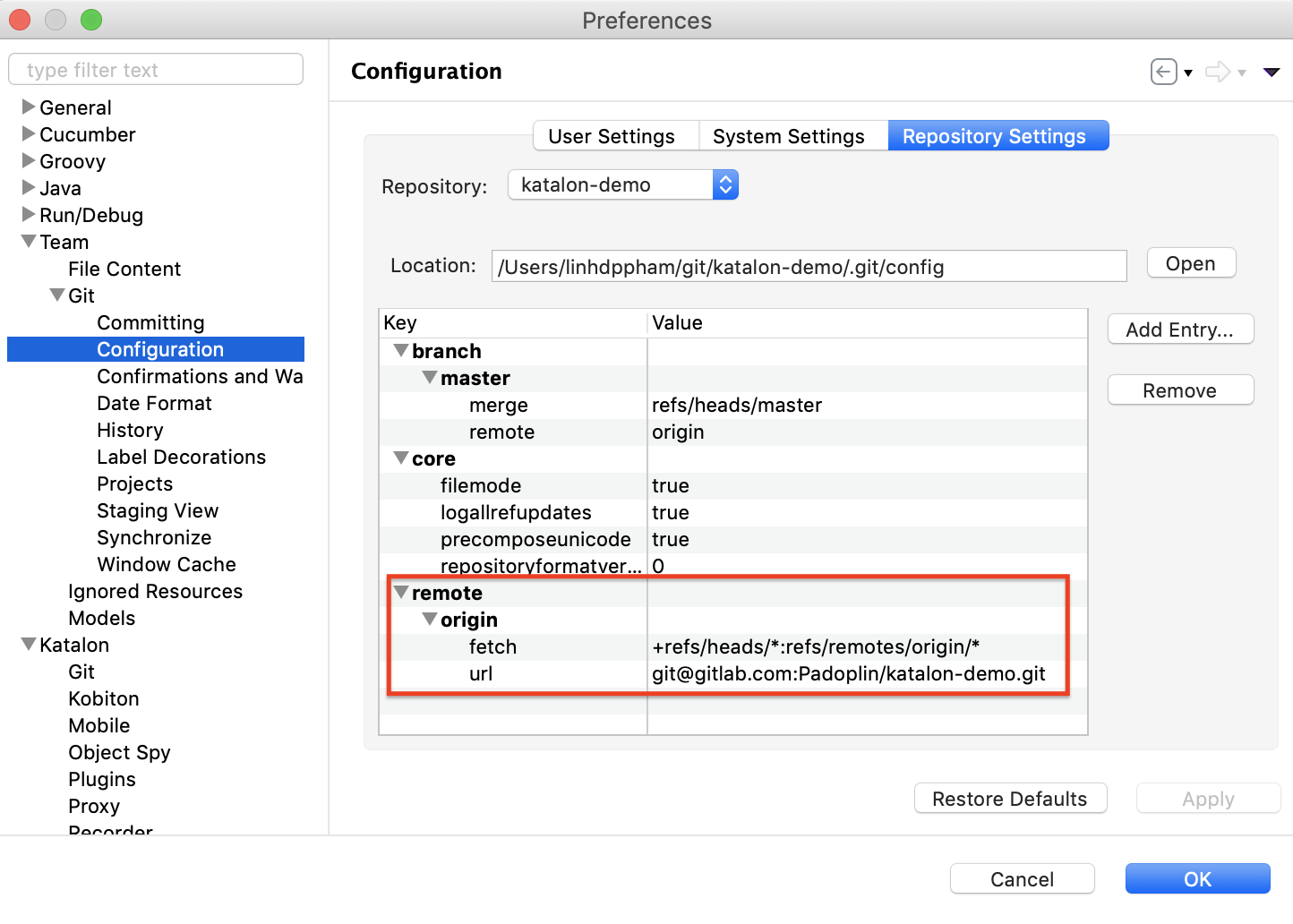
Task: Collapse the origin subsection
Action: coord(430,620)
